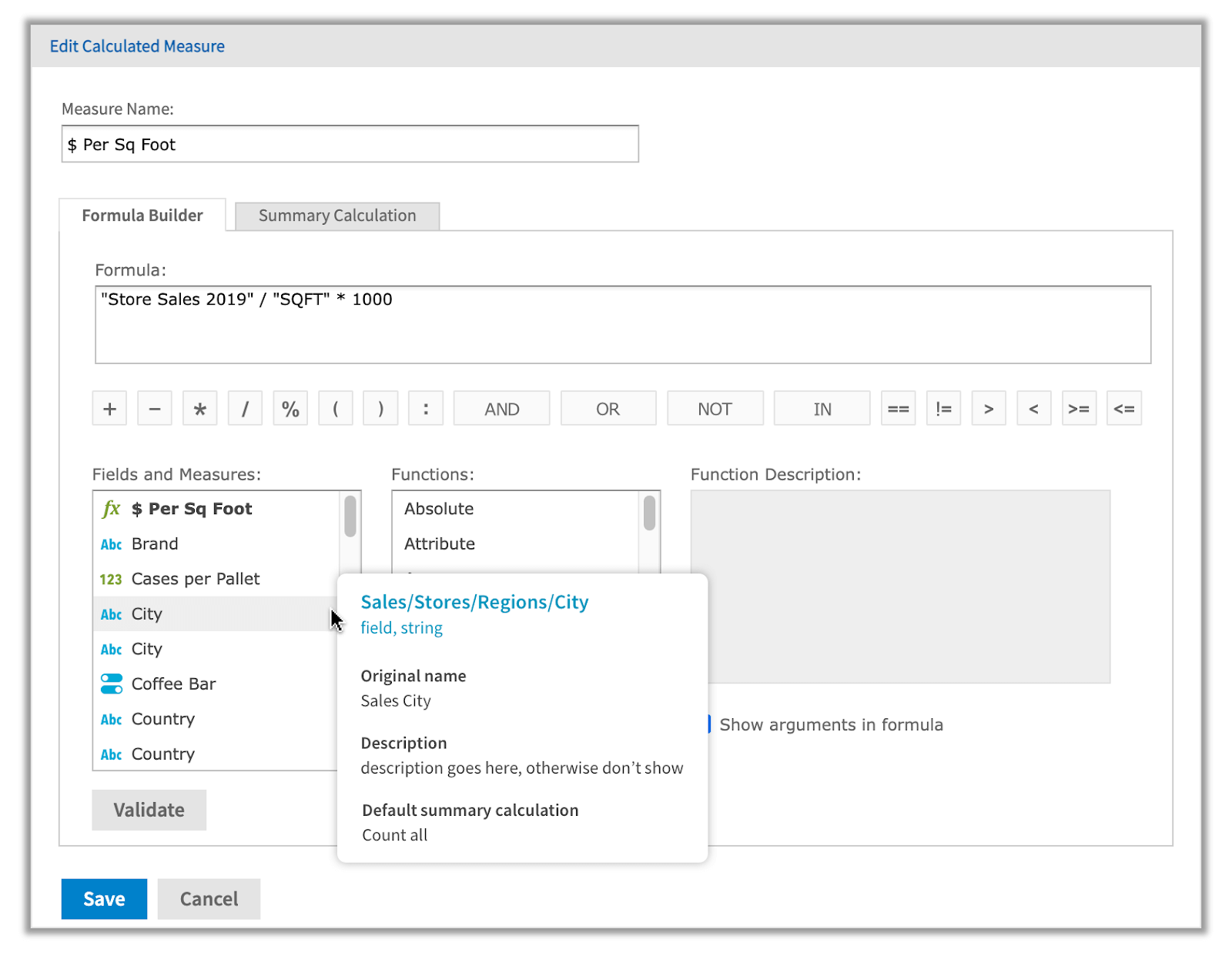This screenshot has height=956, width=1232.
Task: Select the $ Per Sq Foot measure
Action: coord(216,509)
